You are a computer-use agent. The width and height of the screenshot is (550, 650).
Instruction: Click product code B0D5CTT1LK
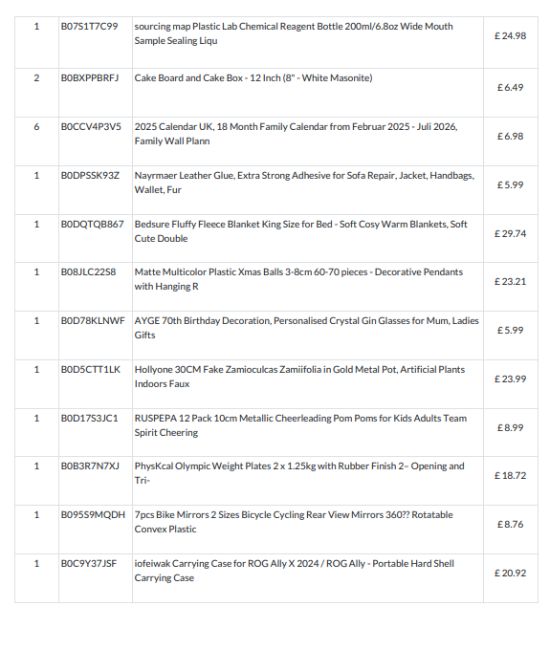(x=91, y=370)
